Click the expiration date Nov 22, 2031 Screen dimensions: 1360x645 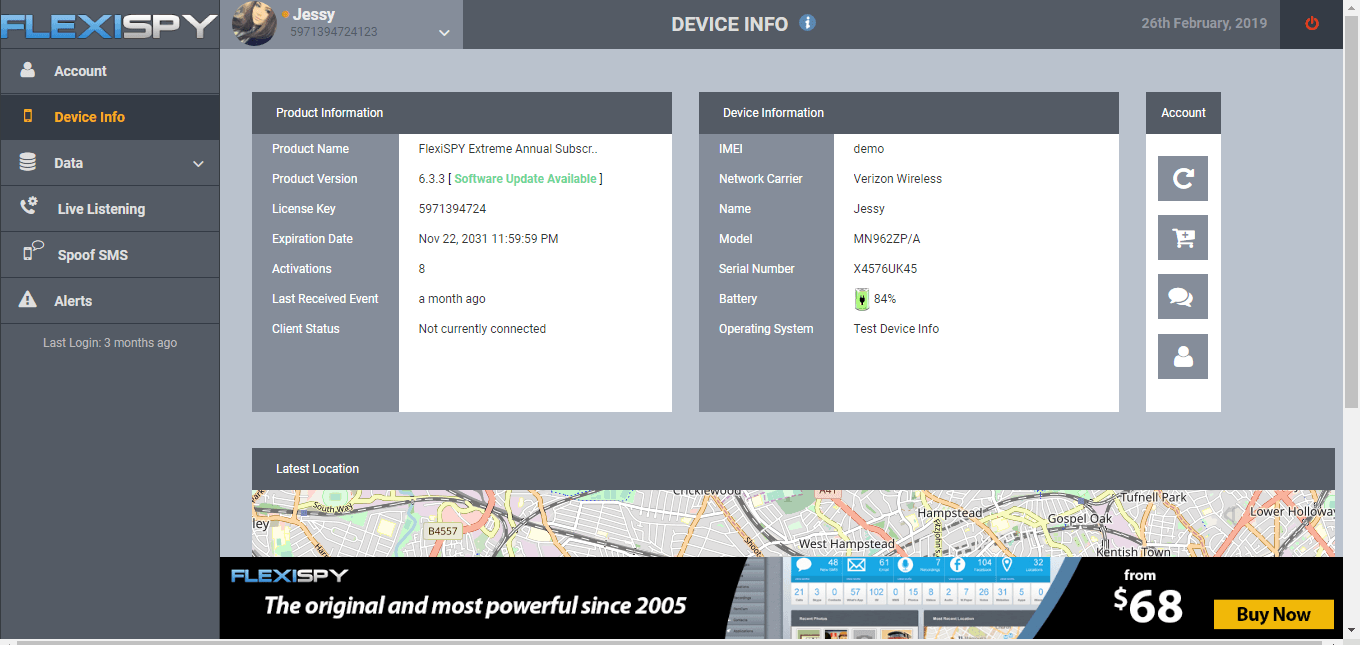coord(488,239)
